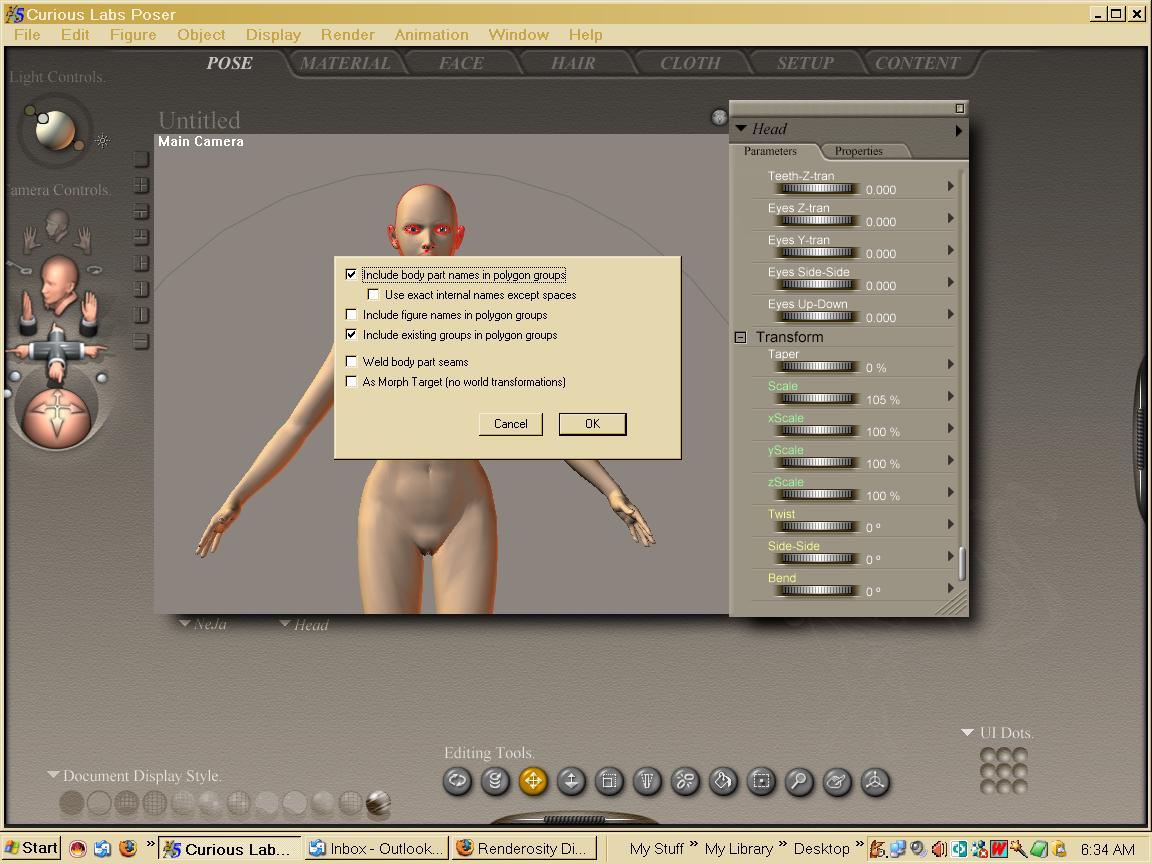Check As Morph Target option
Screen dimensions: 1152x864
pyautogui.click(x=351, y=382)
